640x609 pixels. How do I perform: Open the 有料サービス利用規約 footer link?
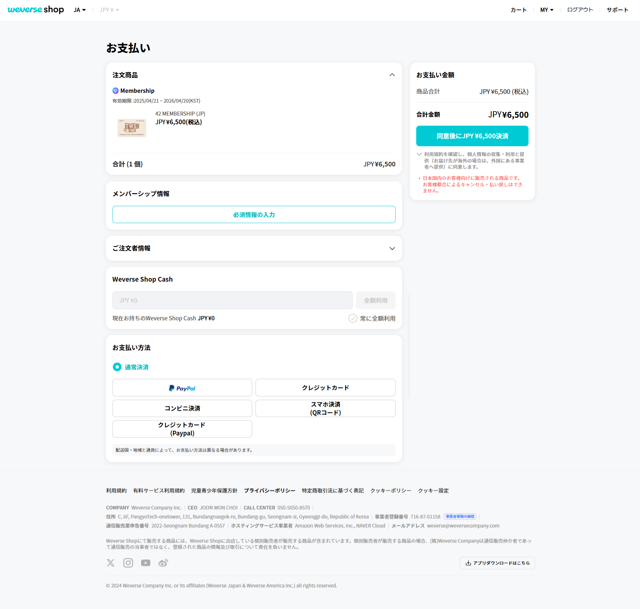[159, 491]
